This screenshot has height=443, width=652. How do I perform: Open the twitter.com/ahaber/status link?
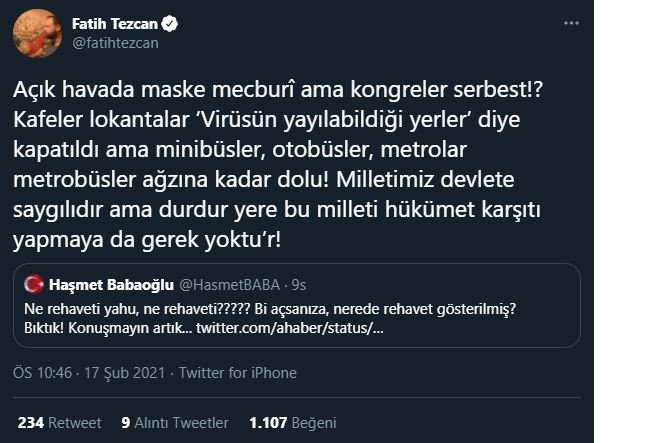click(x=290, y=328)
